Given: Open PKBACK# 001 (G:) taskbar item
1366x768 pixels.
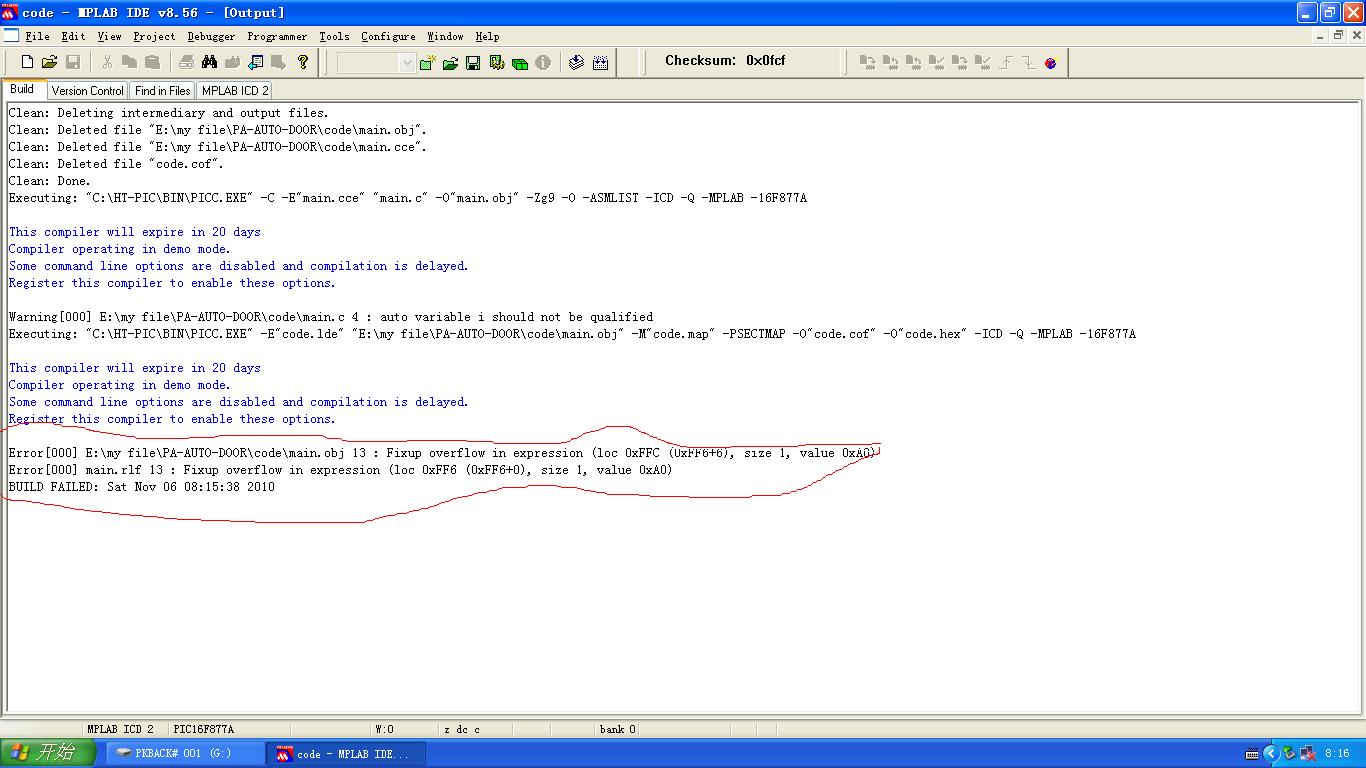Looking at the screenshot, I should (x=185, y=753).
